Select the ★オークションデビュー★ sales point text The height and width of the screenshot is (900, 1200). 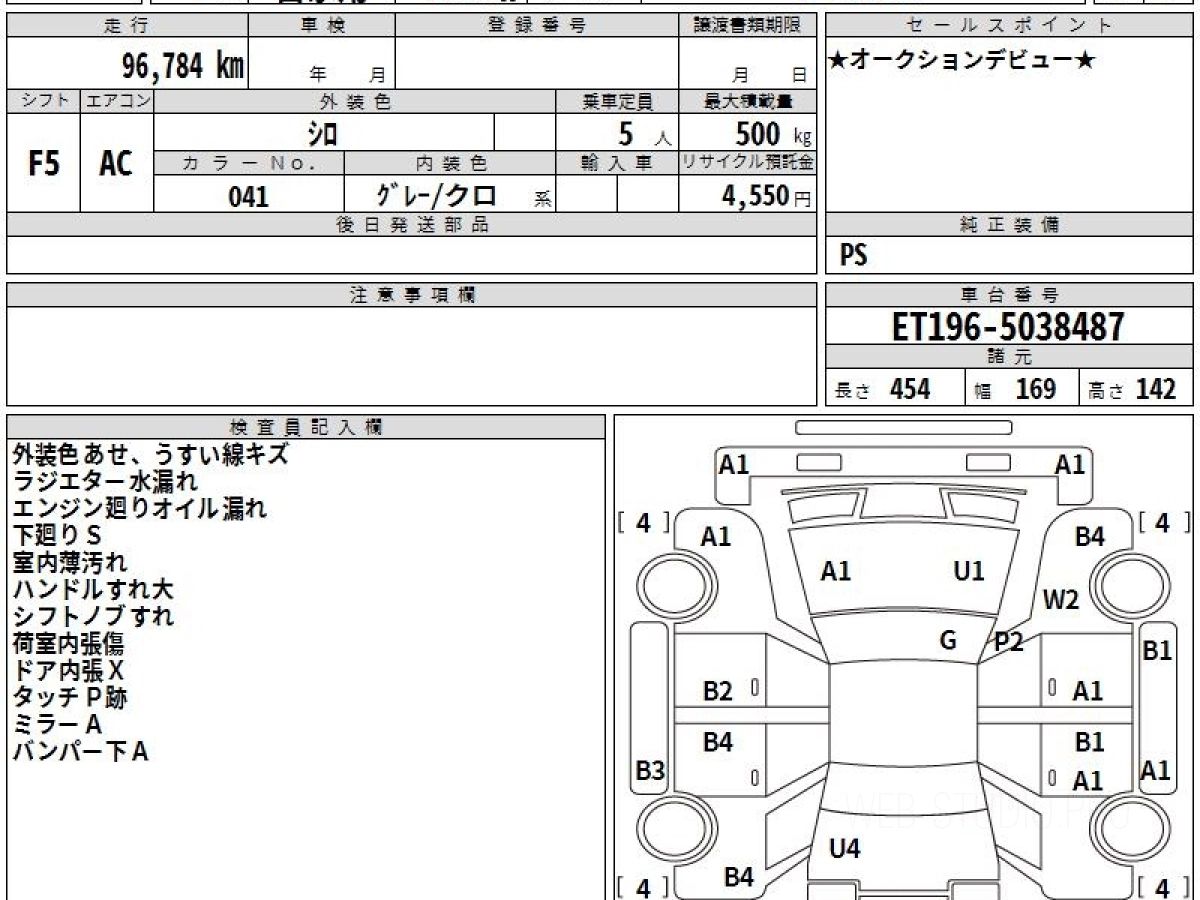[x=962, y=61]
